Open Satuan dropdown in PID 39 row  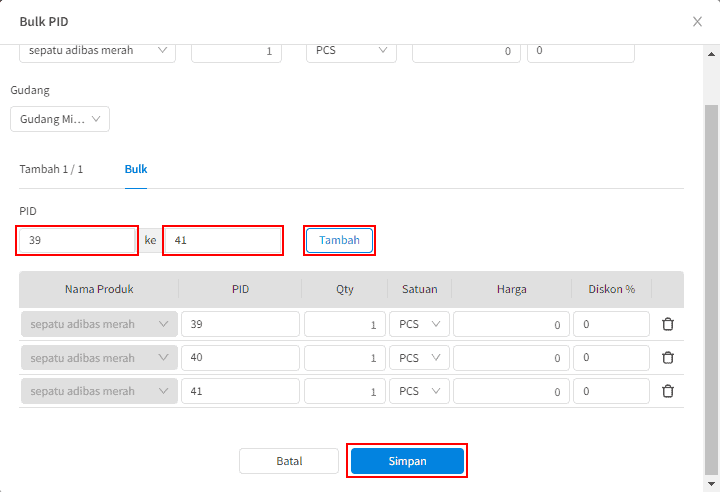click(x=419, y=324)
